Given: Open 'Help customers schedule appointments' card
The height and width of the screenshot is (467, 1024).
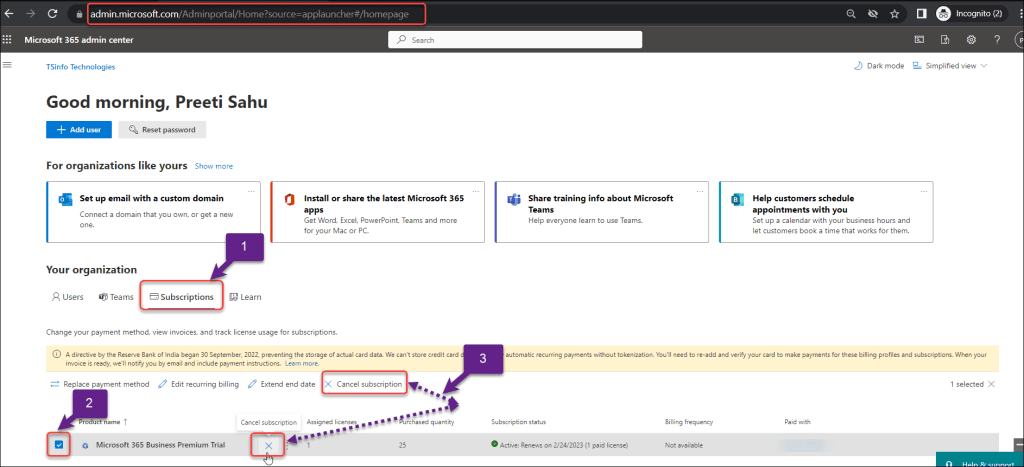Looking at the screenshot, I should (826, 212).
